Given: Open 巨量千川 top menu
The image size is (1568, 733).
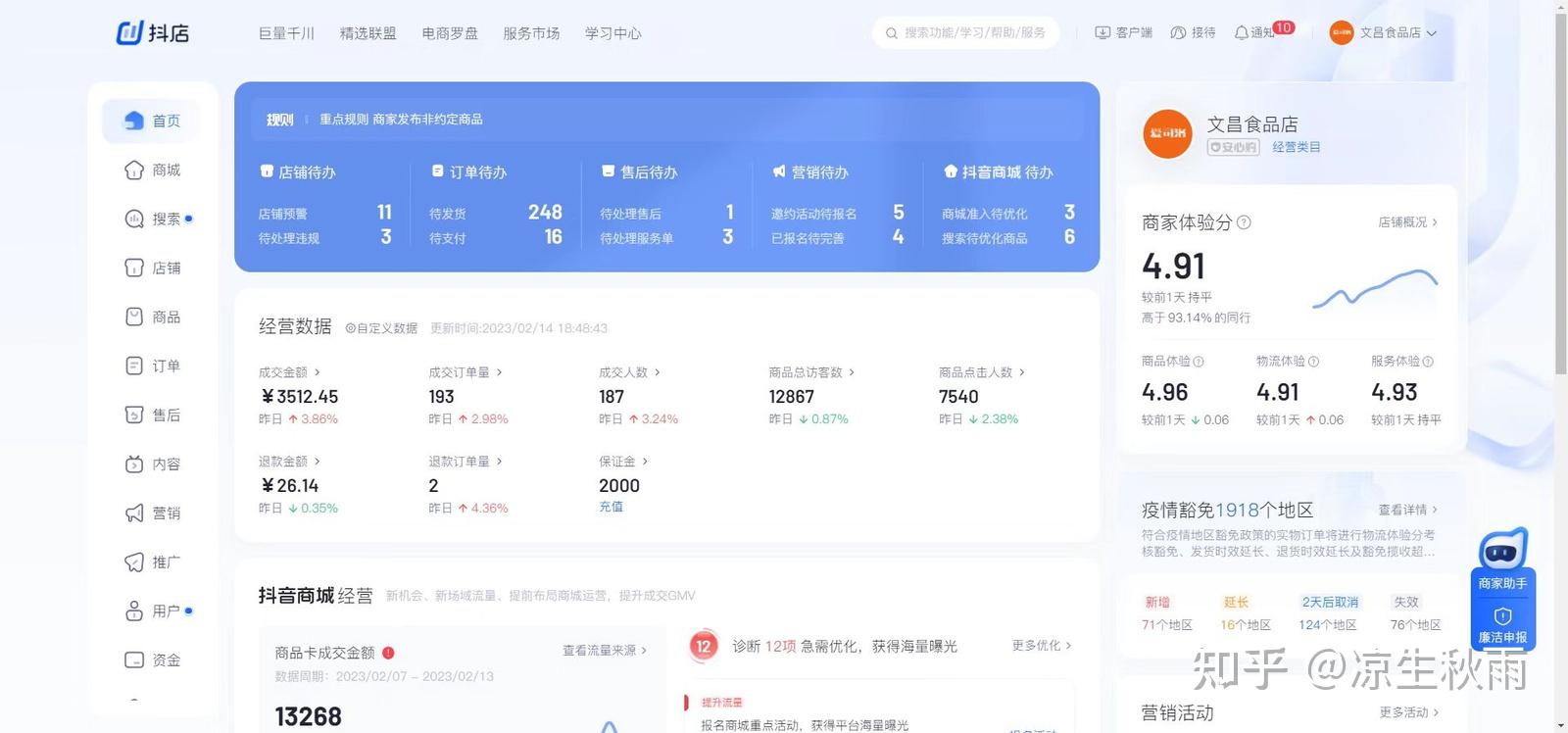Looking at the screenshot, I should [x=286, y=33].
